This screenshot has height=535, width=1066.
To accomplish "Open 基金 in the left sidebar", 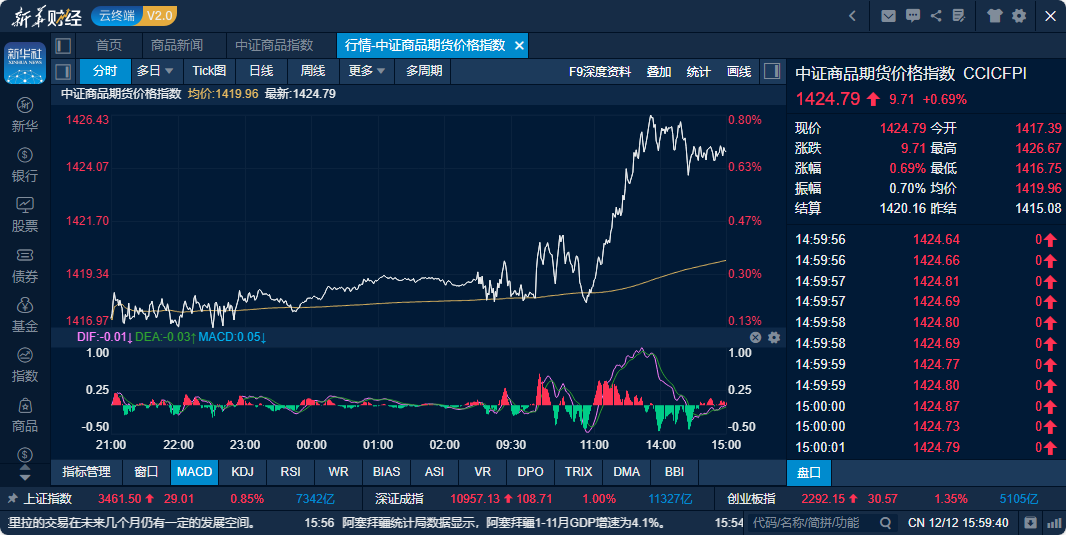I will point(25,315).
